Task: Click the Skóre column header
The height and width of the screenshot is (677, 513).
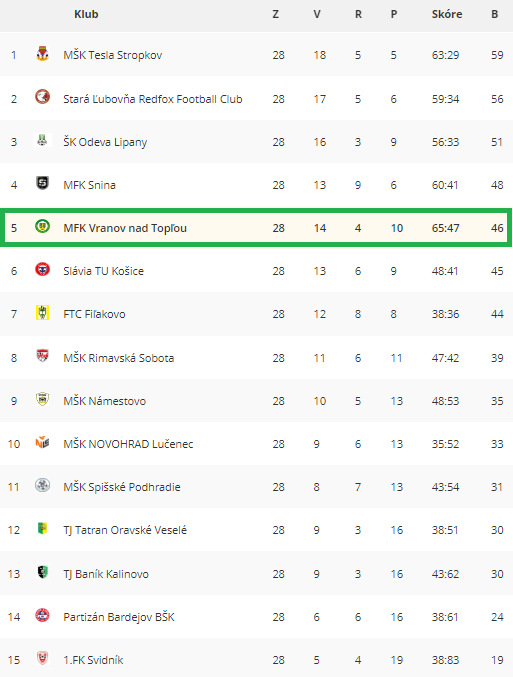Action: 447,14
